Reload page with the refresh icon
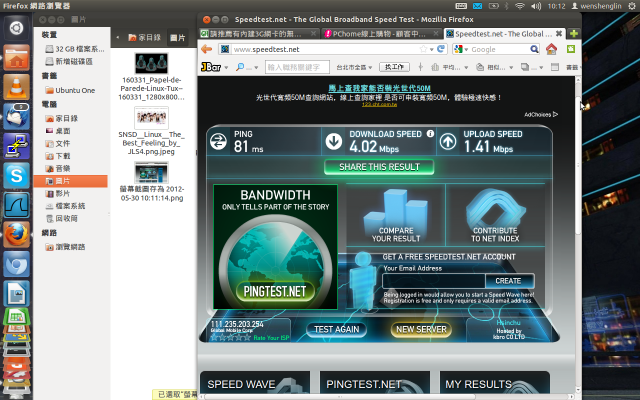Viewport: 640px width, 400px height. tap(441, 49)
